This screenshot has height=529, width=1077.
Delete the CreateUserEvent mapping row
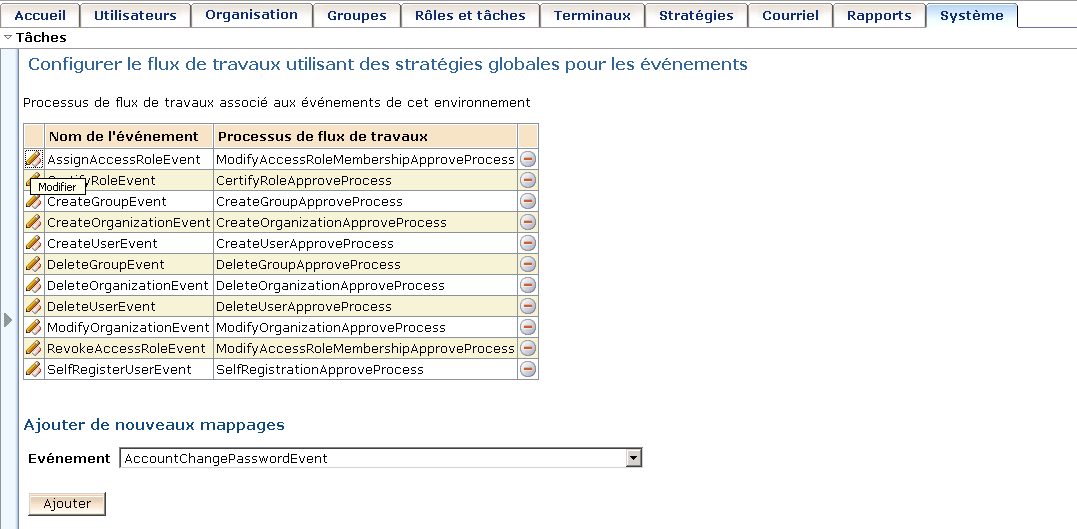tap(528, 243)
